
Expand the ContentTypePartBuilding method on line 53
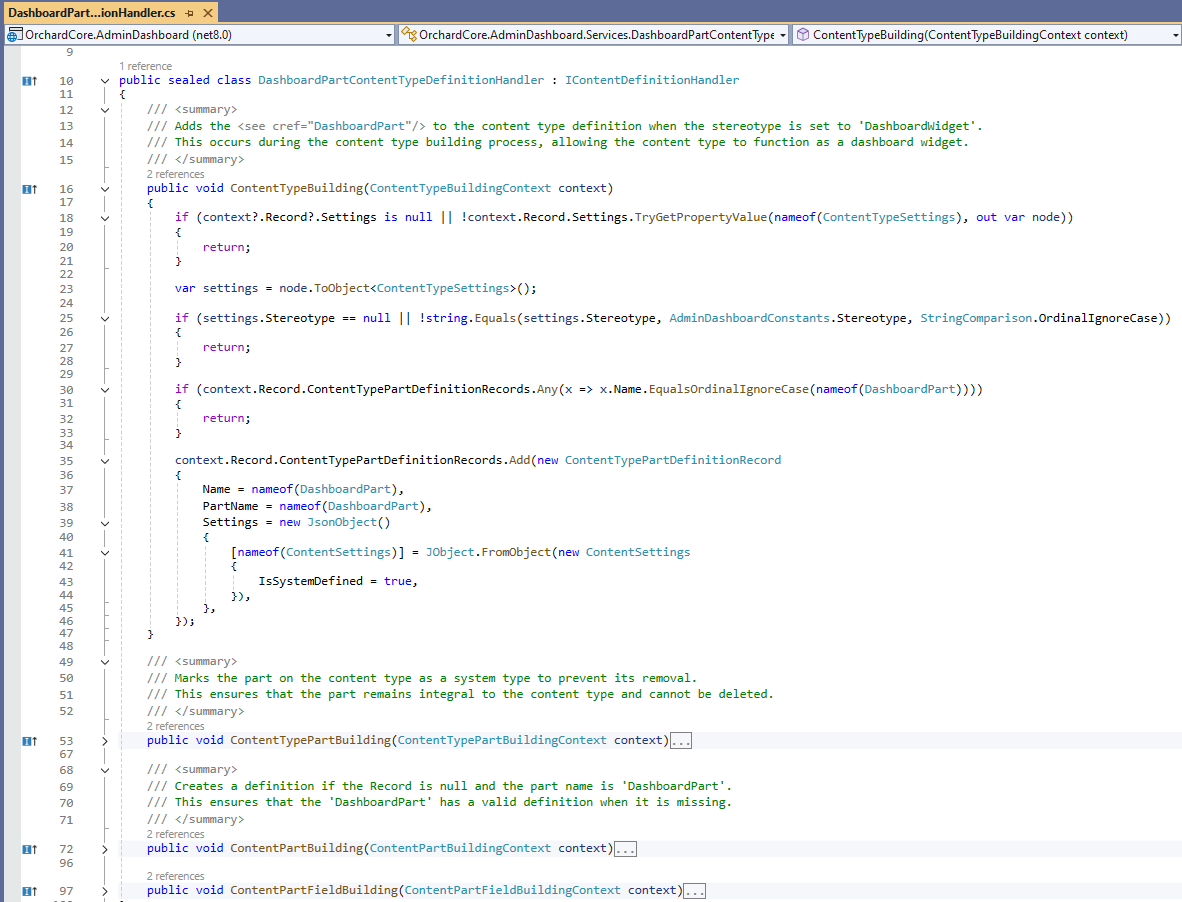(105, 741)
